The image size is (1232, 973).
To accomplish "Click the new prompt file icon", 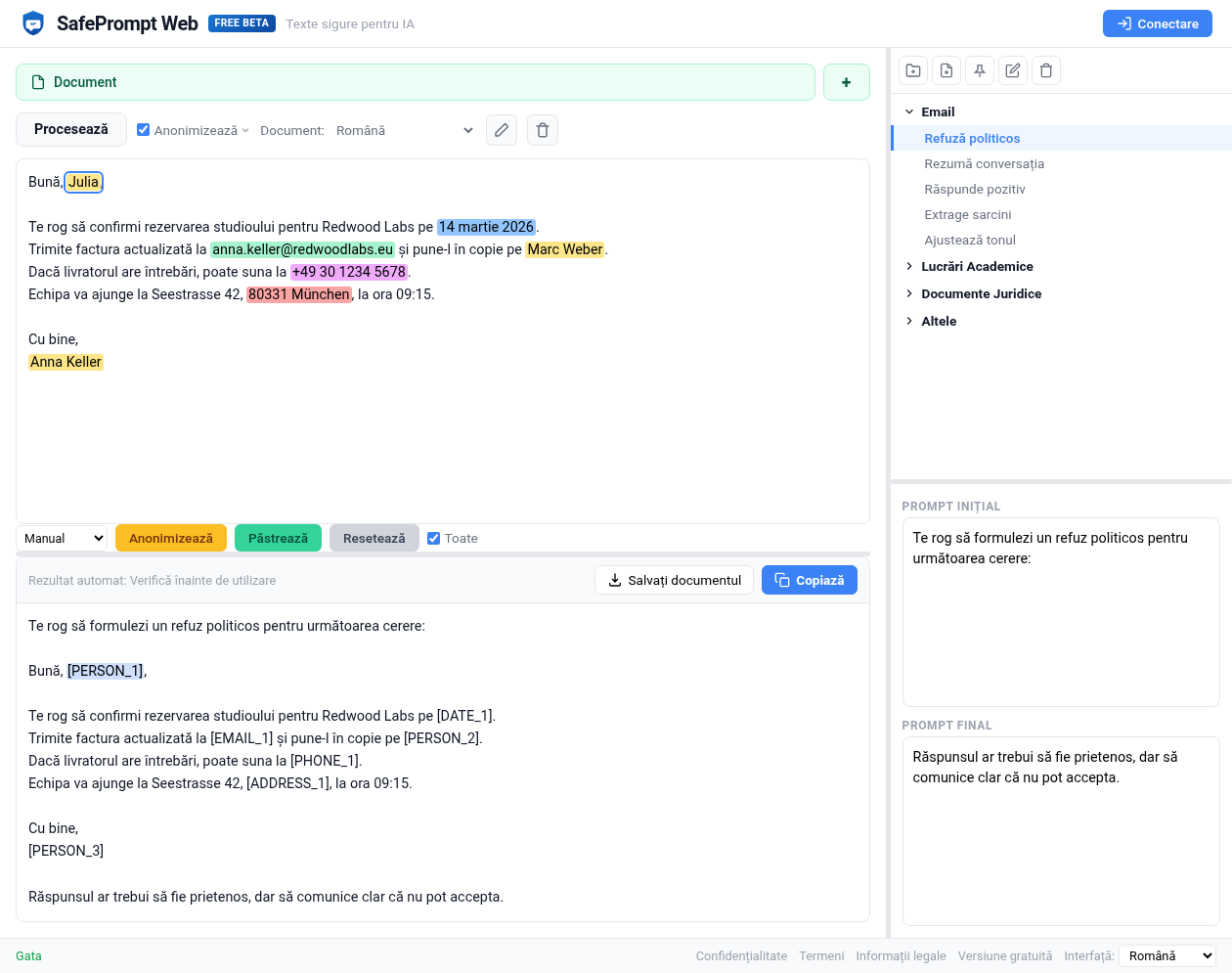I will (946, 70).
